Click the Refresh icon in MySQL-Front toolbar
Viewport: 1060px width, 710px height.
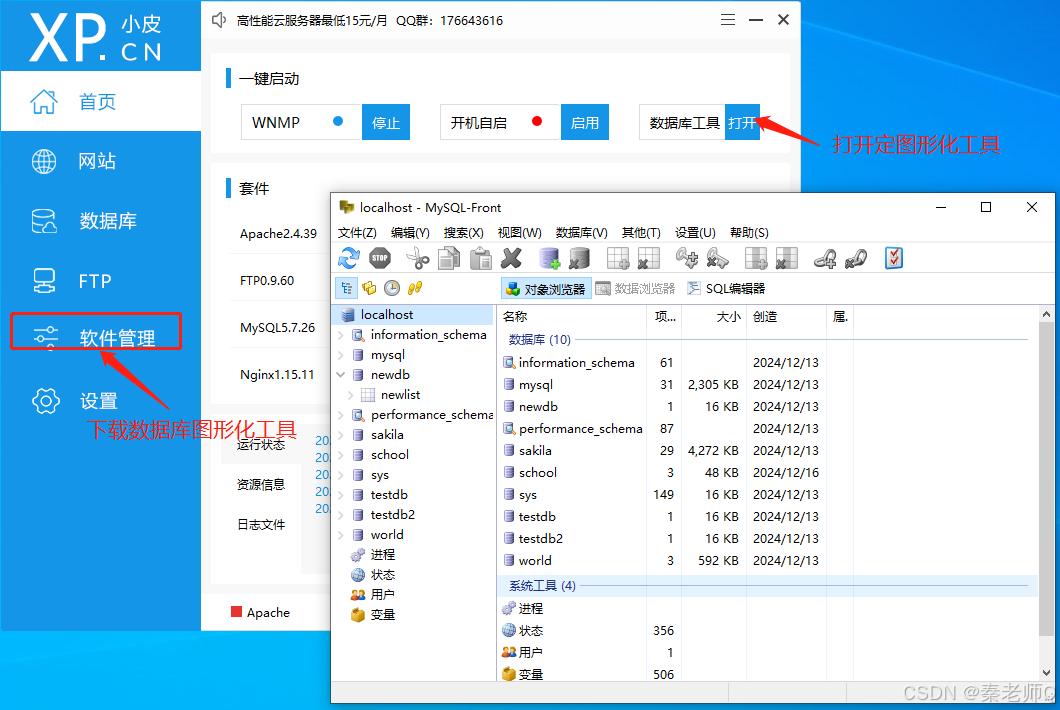[x=349, y=258]
